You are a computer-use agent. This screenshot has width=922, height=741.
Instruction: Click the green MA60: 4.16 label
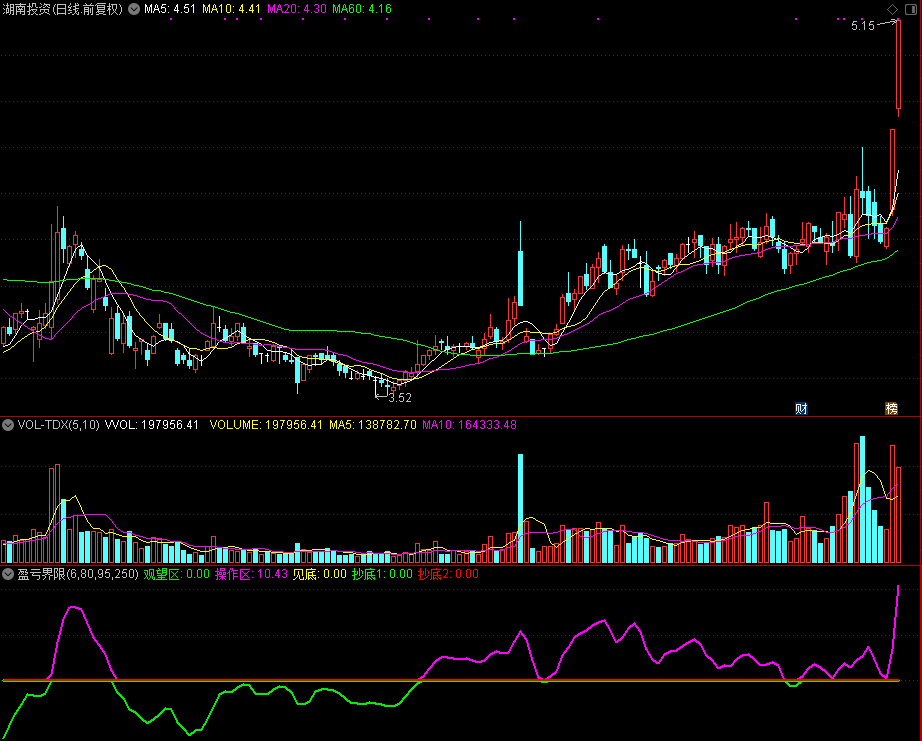point(362,9)
